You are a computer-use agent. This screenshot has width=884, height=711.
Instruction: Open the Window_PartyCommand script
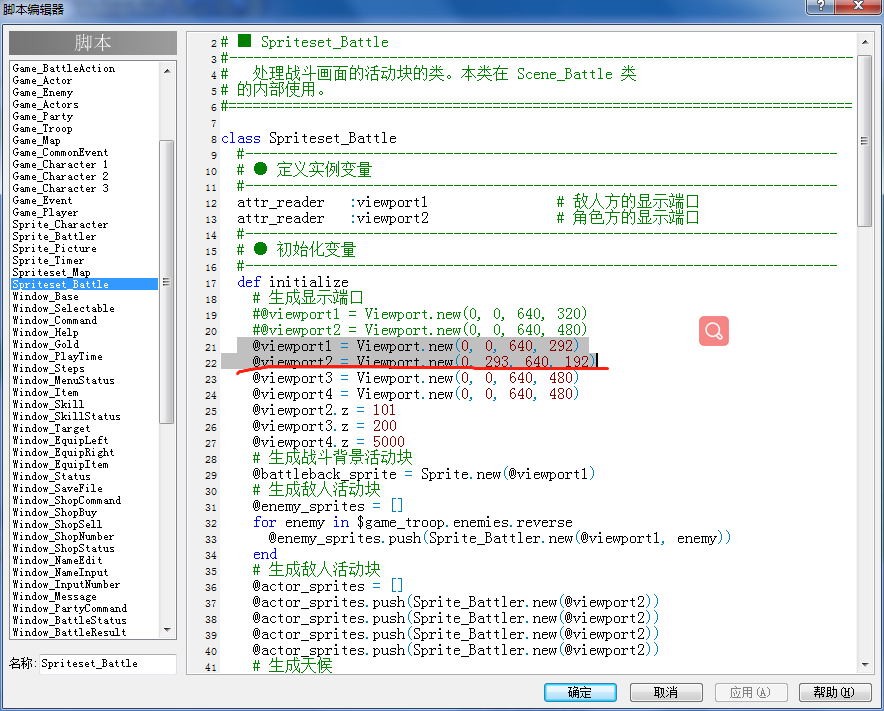click(x=70, y=608)
